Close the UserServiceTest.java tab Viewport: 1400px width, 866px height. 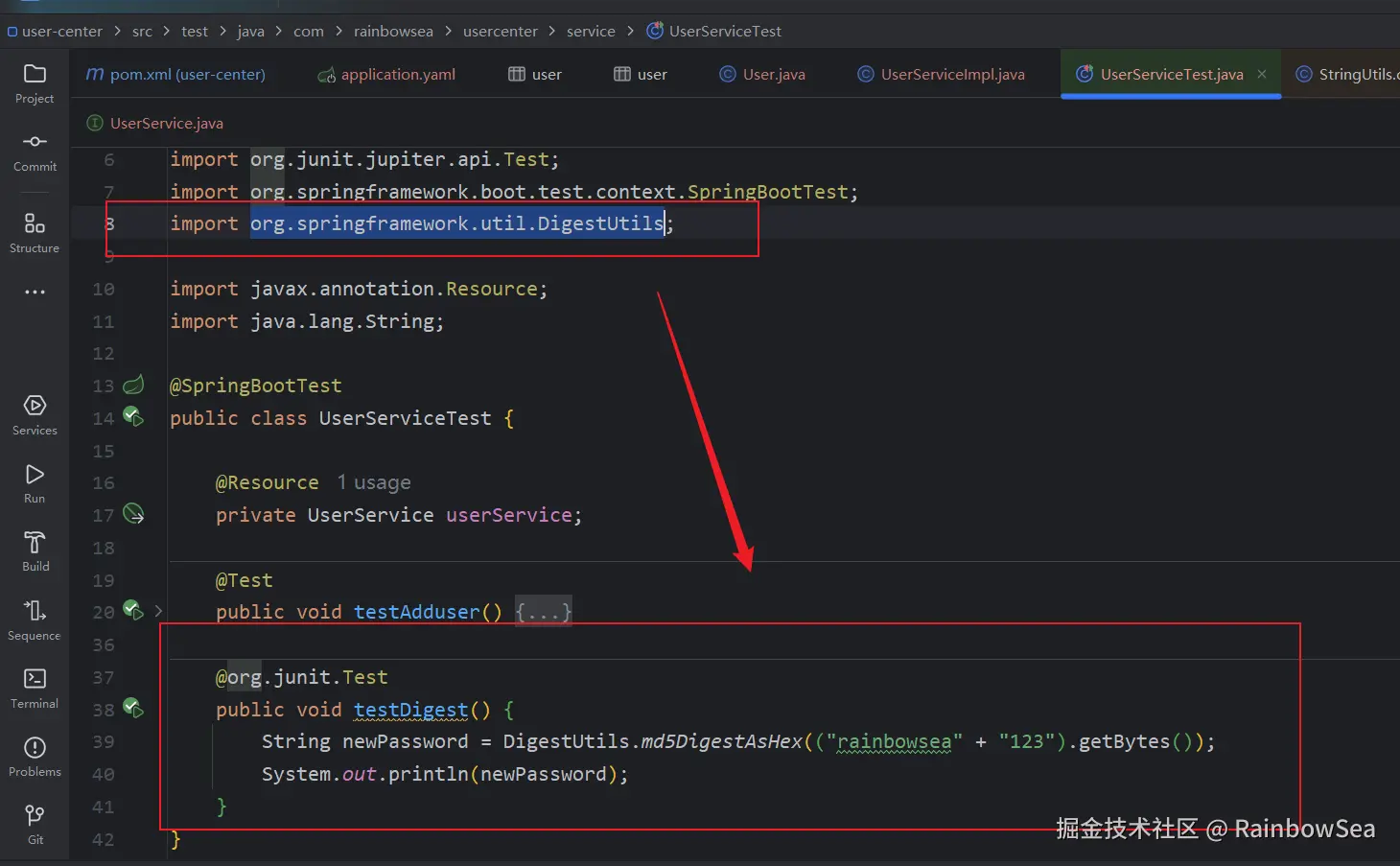coord(1262,74)
